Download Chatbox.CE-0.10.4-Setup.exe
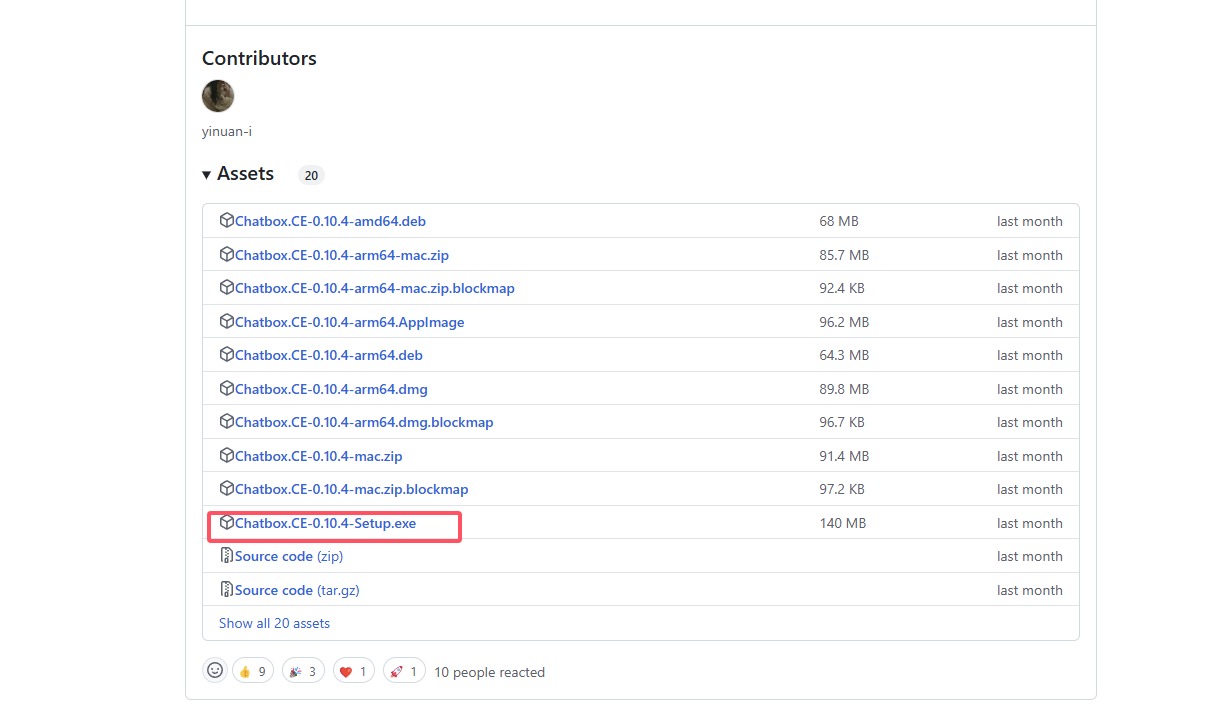Viewport: 1212px width, 722px height. coord(325,523)
